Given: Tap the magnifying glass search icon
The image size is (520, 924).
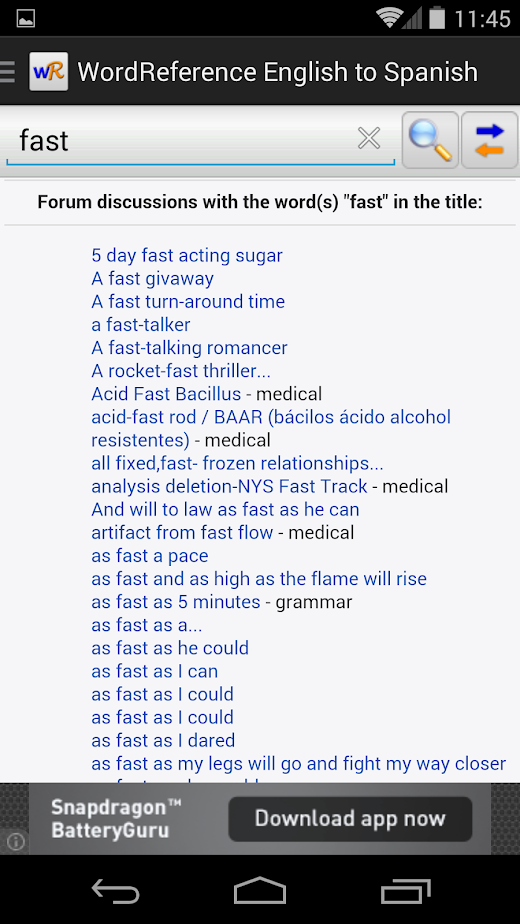Looking at the screenshot, I should (x=430, y=140).
